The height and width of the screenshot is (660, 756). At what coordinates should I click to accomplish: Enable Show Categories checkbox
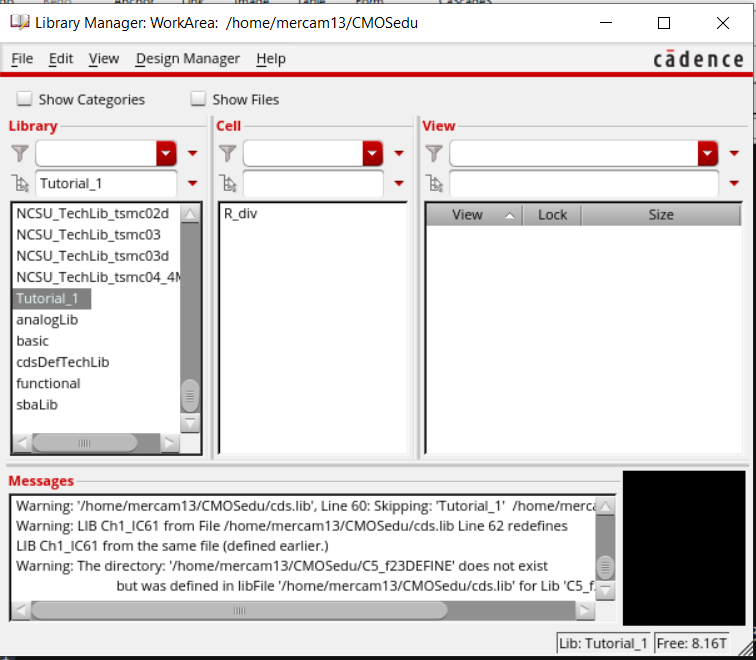click(24, 99)
